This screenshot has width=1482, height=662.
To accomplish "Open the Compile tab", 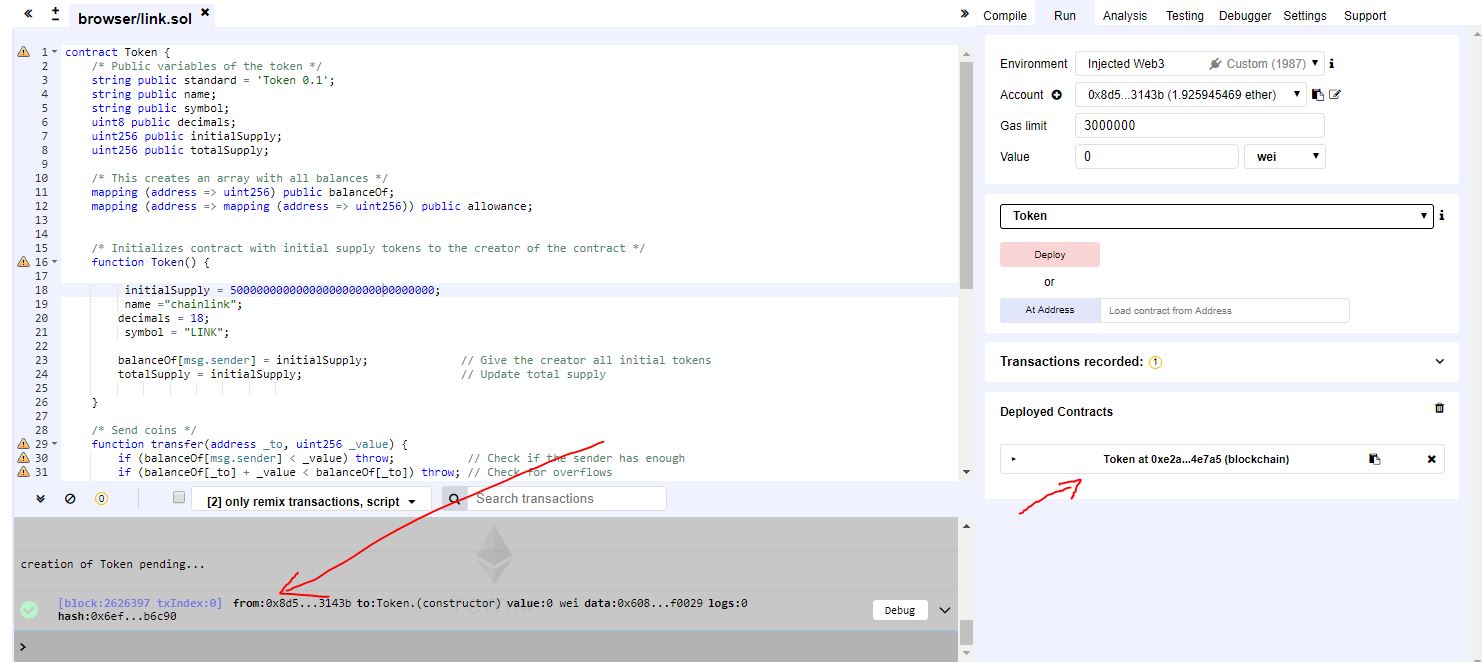I will click(1005, 15).
